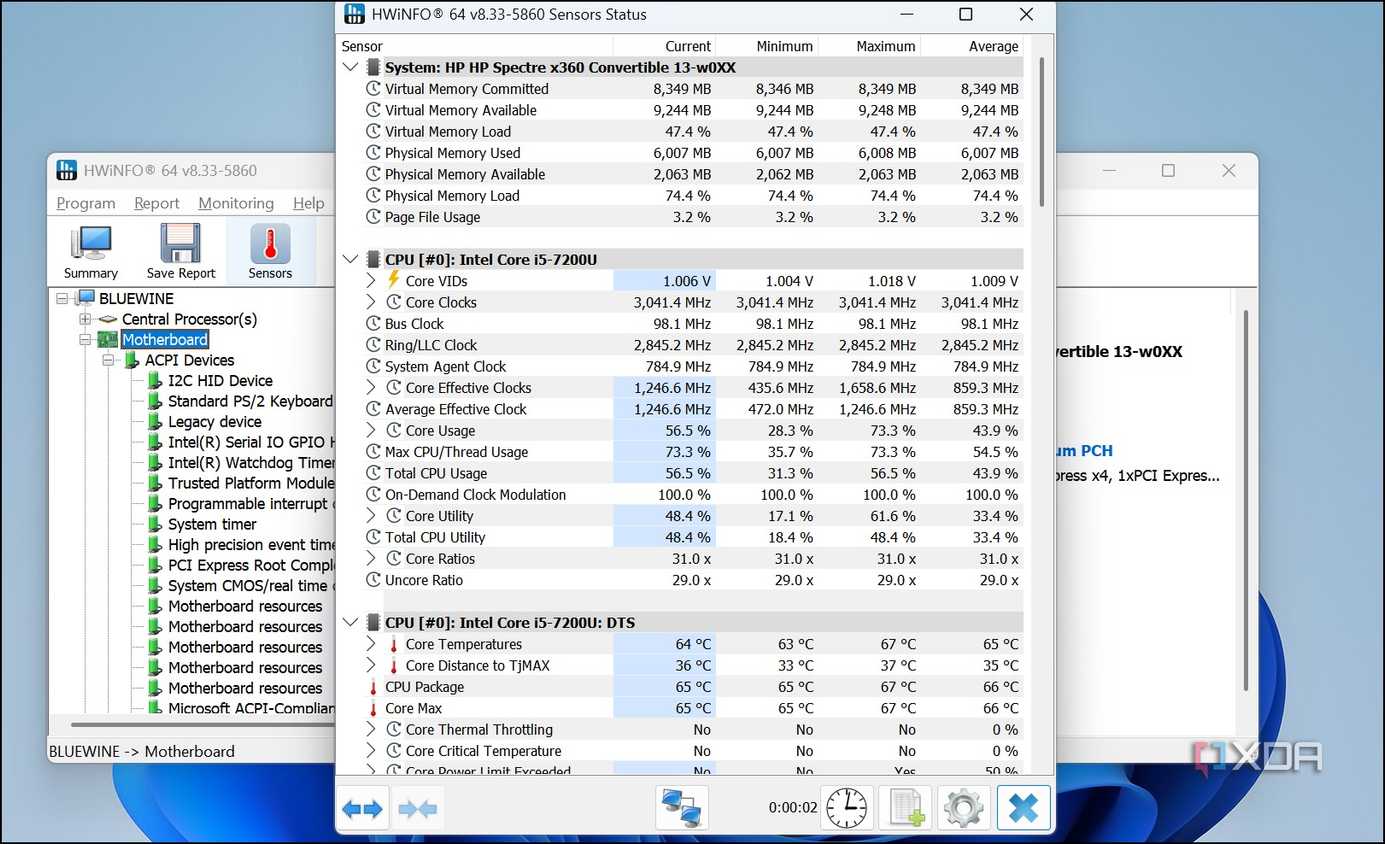This screenshot has width=1385, height=844.
Task: Click the Core VIDs lightning bolt icon
Action: pos(393,280)
